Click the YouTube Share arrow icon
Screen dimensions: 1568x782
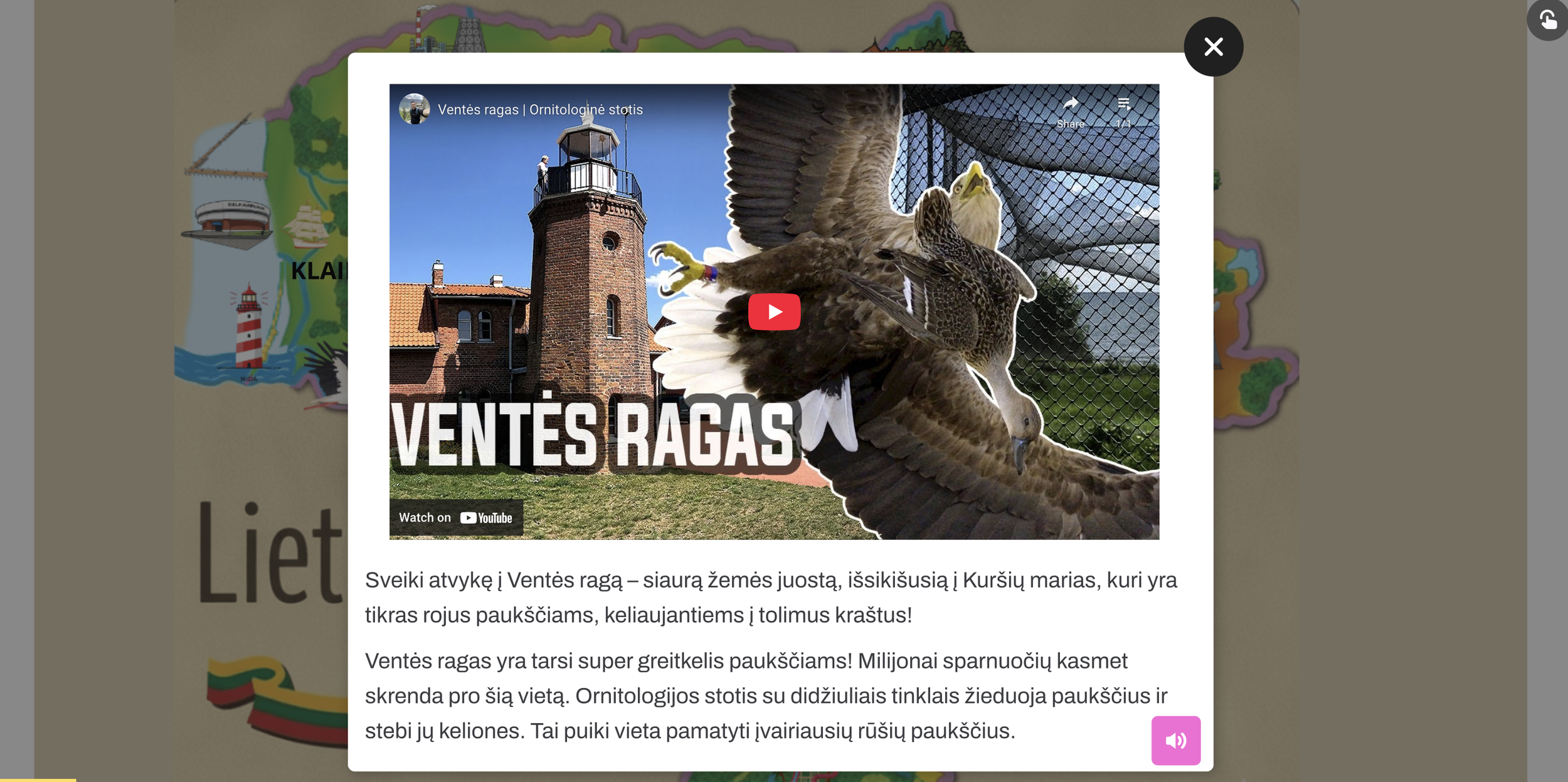click(1070, 104)
